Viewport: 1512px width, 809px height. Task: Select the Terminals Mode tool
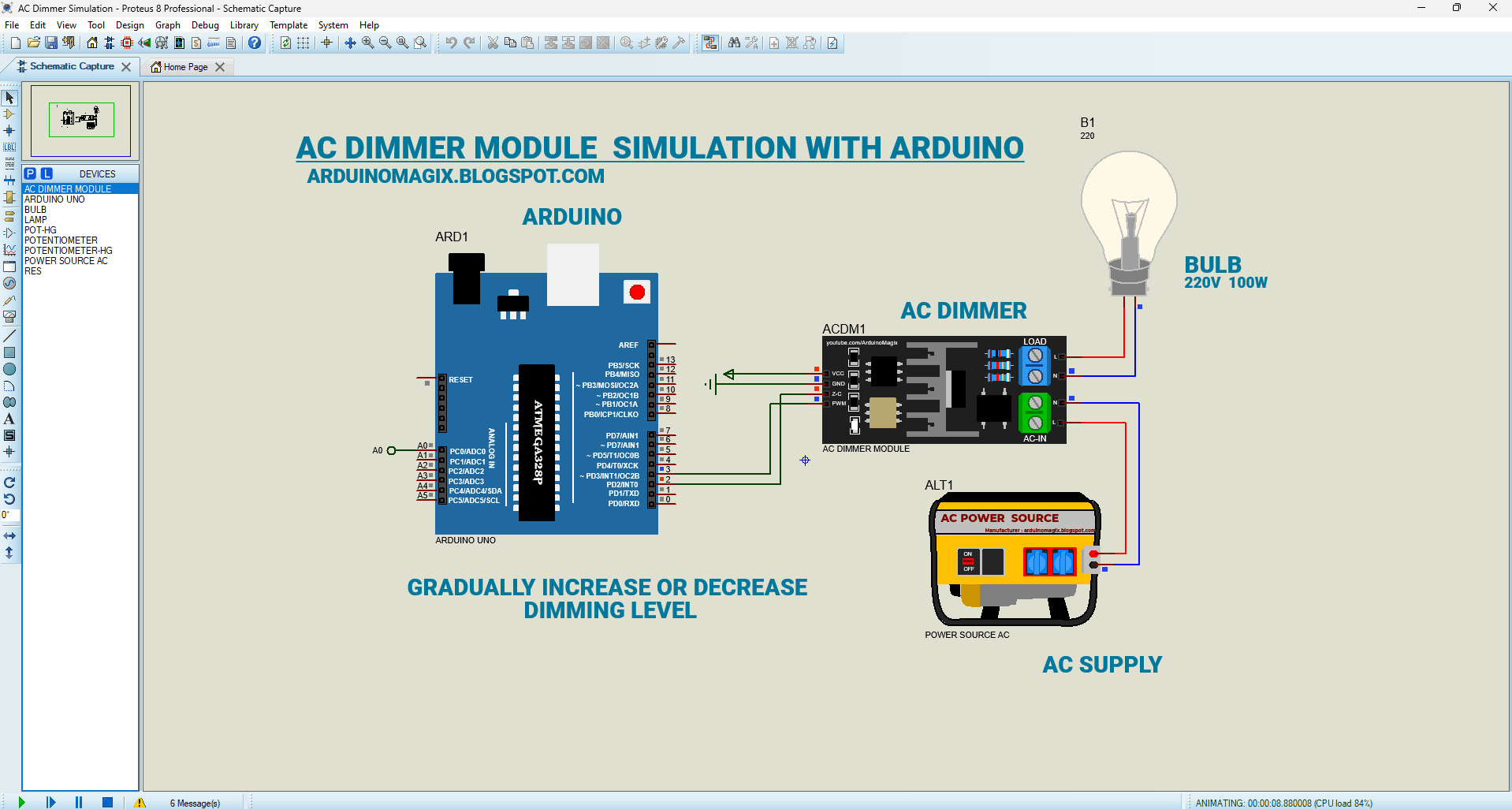(x=9, y=216)
